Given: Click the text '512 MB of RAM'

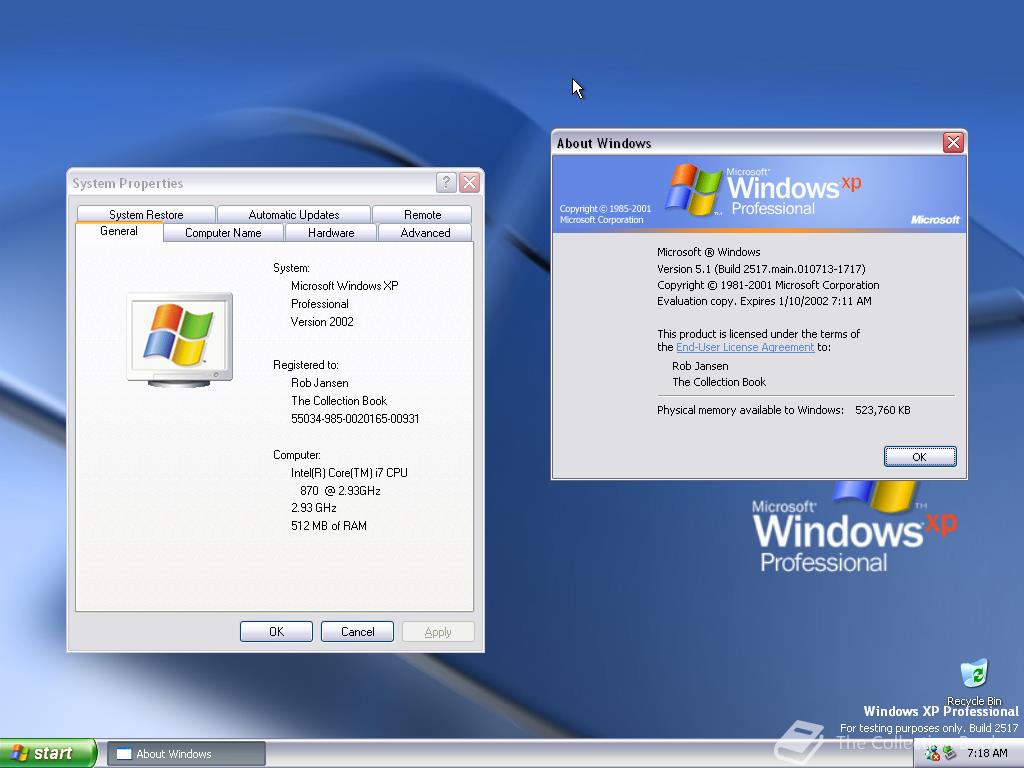Looking at the screenshot, I should click(328, 526).
